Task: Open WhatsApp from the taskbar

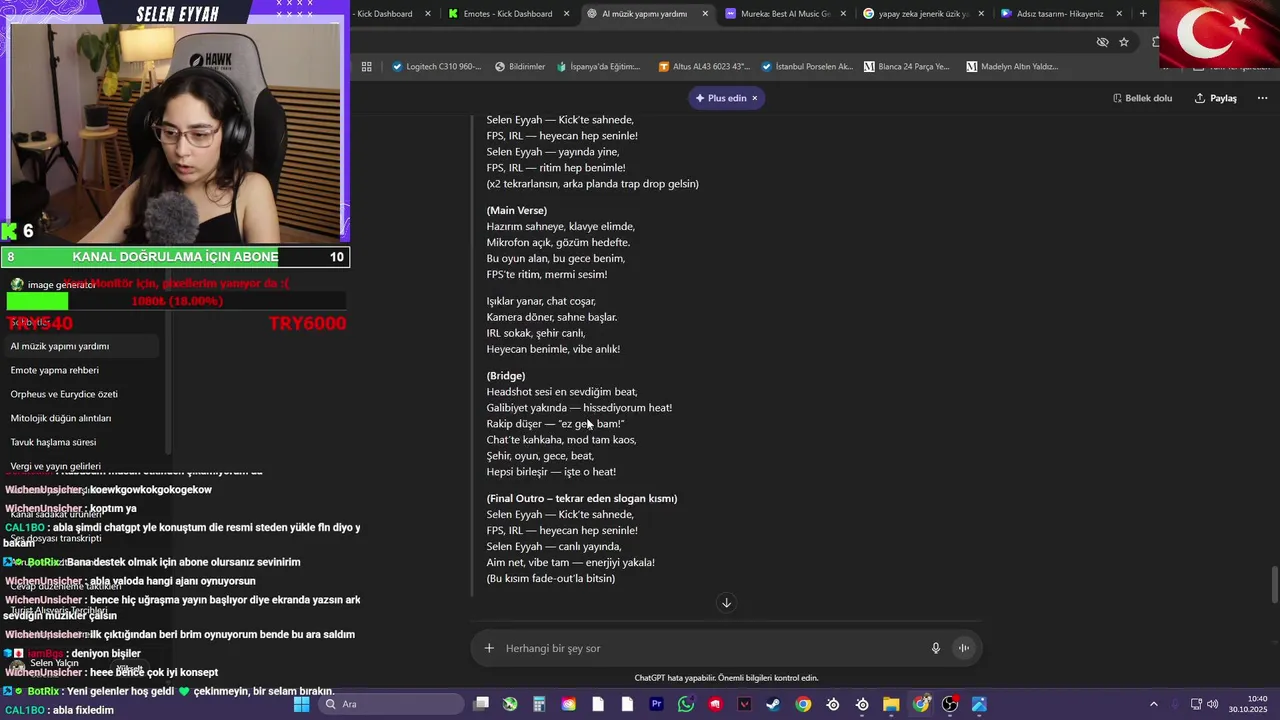Action: 686,704
